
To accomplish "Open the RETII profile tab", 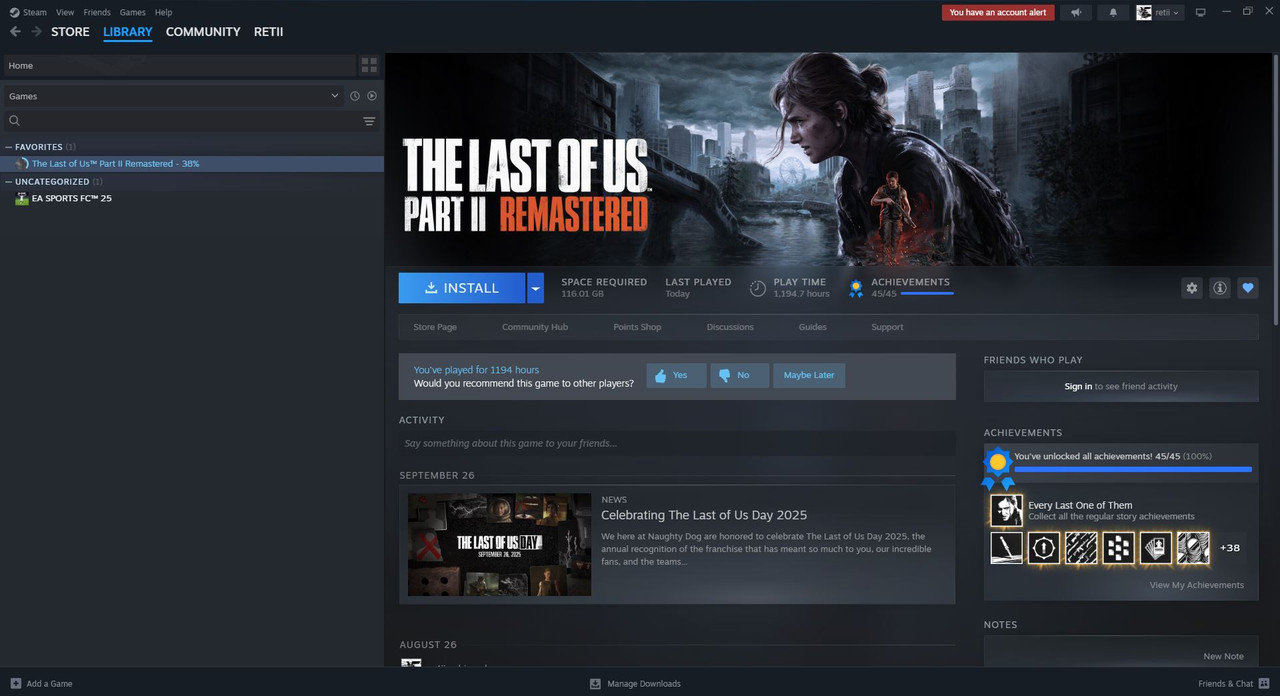I will point(268,32).
